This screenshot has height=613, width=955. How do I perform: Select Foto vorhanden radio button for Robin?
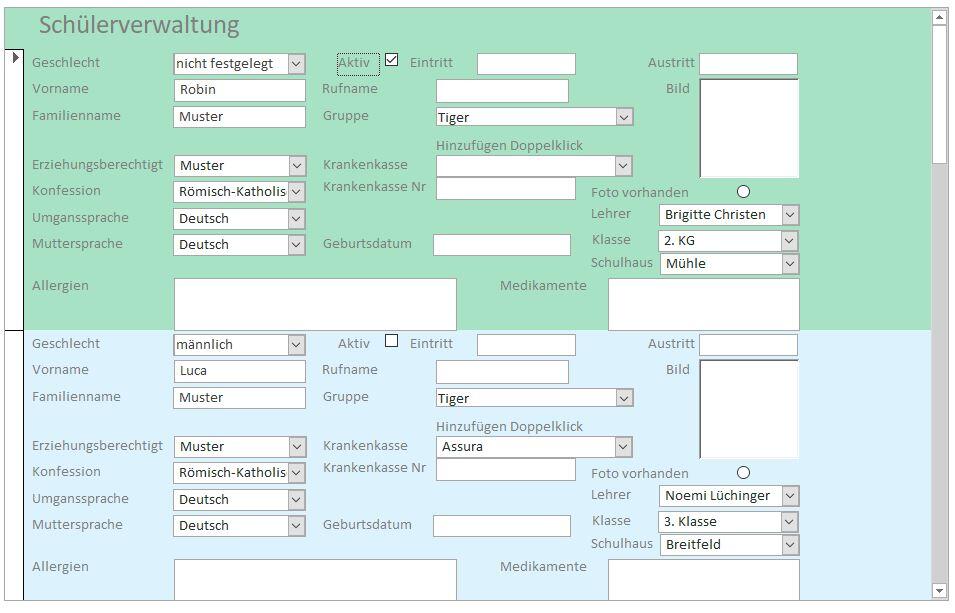tap(743, 192)
